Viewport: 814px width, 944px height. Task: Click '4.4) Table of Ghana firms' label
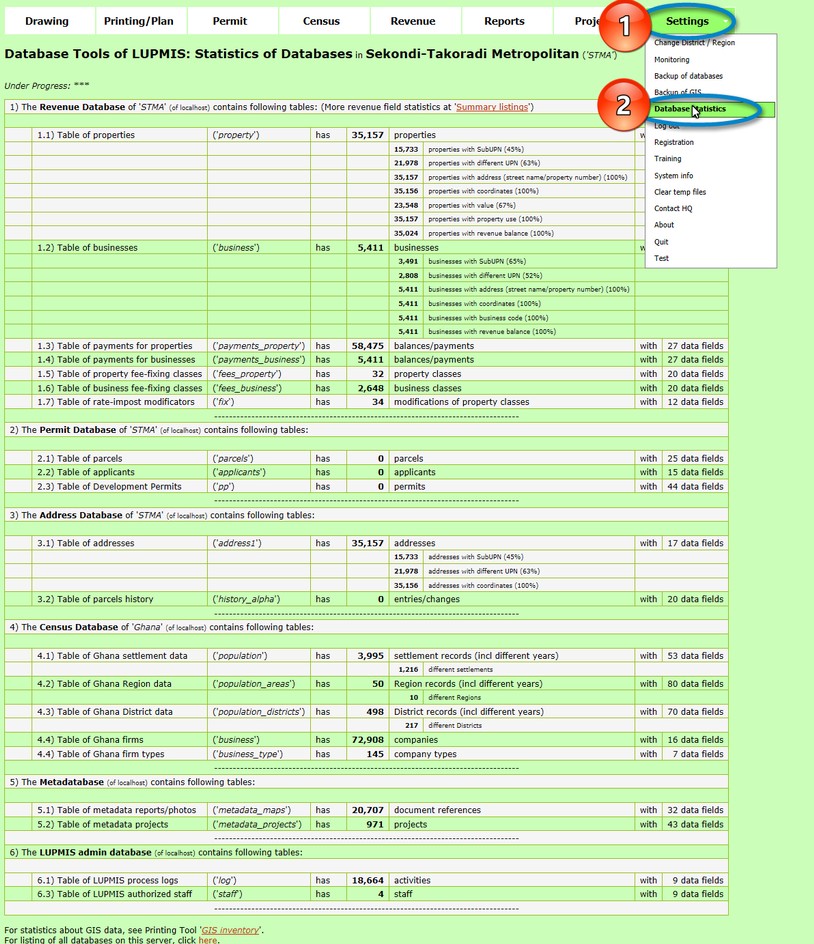(x=91, y=740)
